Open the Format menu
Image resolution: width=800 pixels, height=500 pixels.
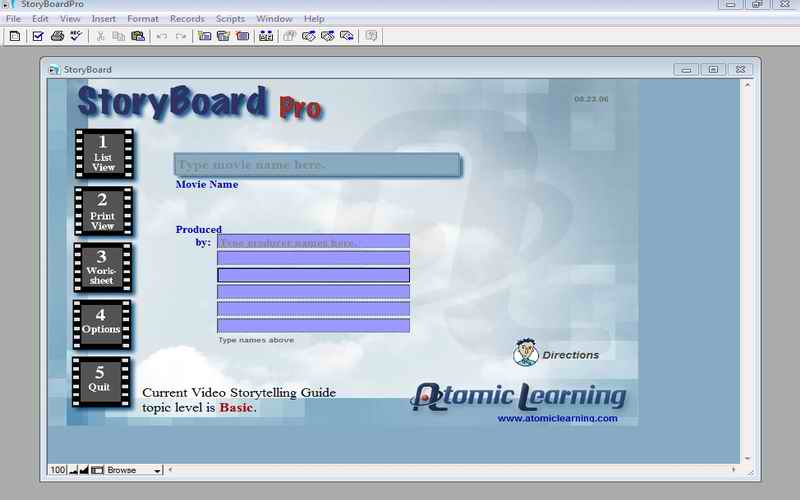143,19
